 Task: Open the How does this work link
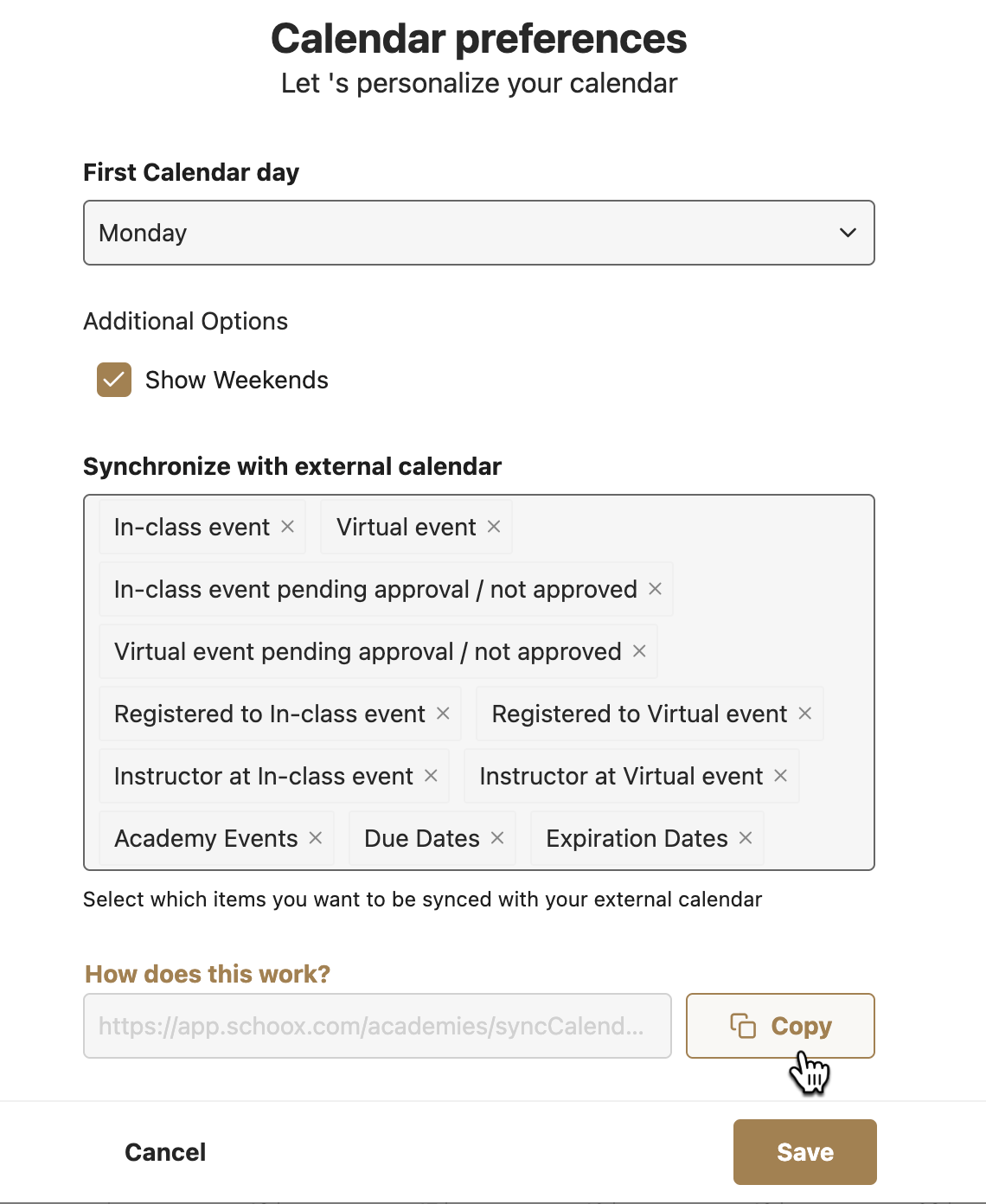(208, 974)
